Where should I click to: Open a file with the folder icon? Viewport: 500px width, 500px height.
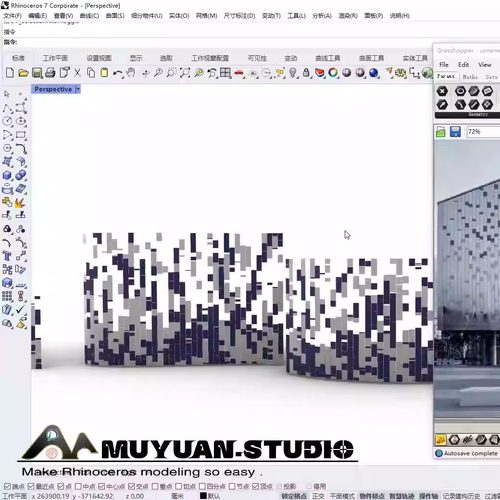pos(23,73)
